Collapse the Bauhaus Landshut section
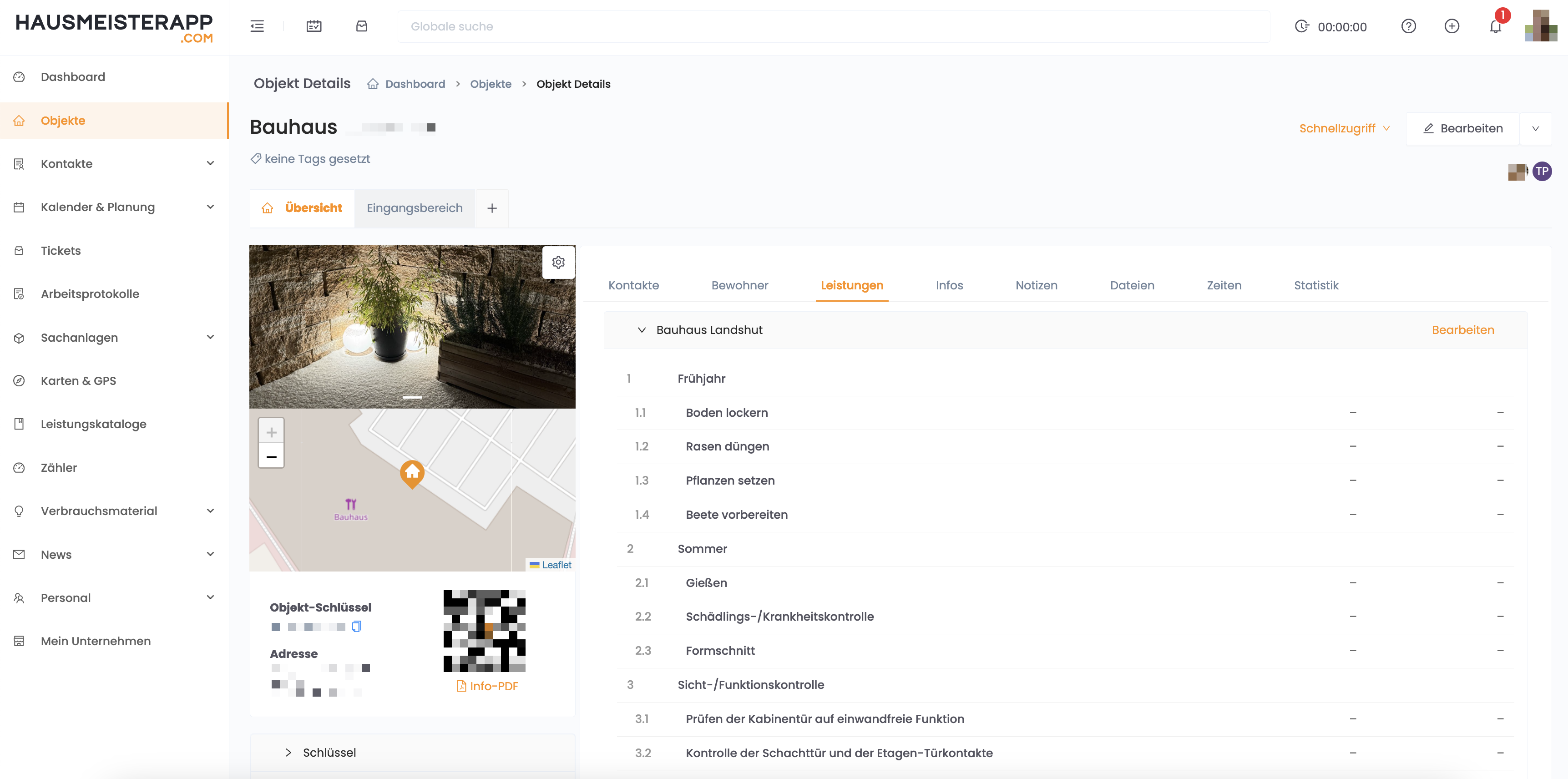 (x=642, y=330)
